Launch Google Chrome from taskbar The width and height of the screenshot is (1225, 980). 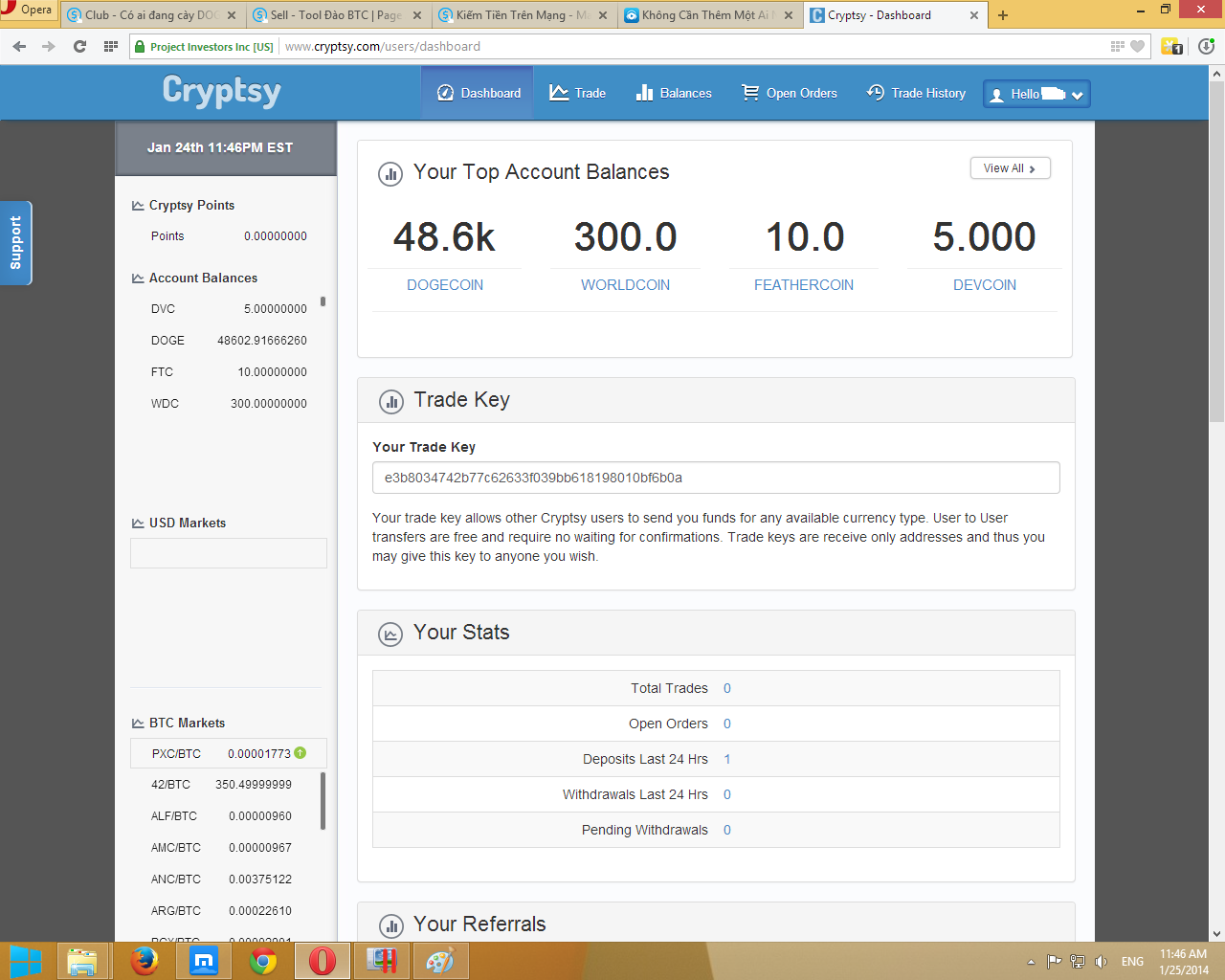tap(263, 961)
